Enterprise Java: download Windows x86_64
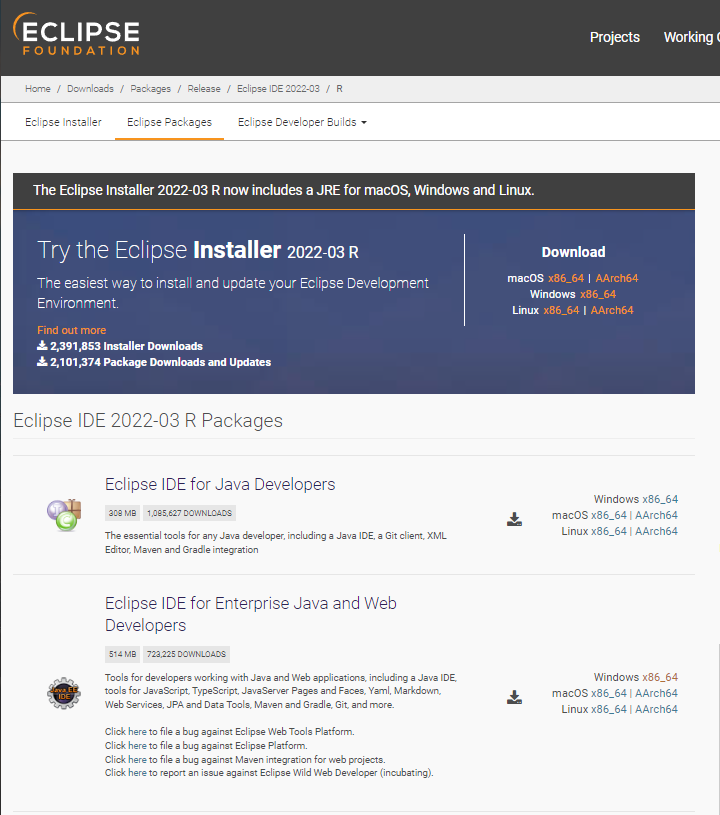This screenshot has width=720, height=815. 660,677
